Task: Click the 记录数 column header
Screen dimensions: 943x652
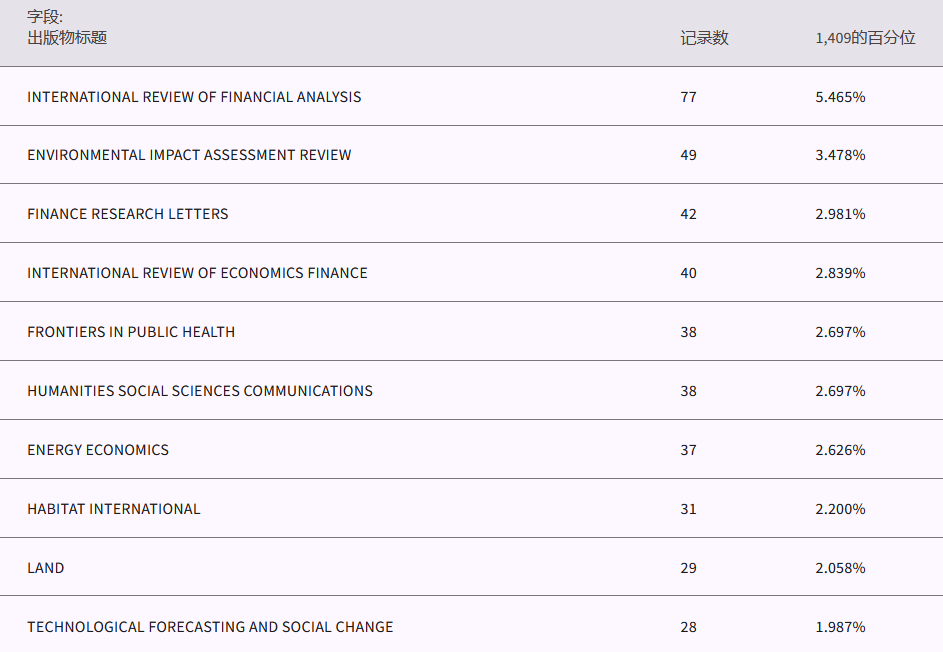Action: click(x=704, y=38)
